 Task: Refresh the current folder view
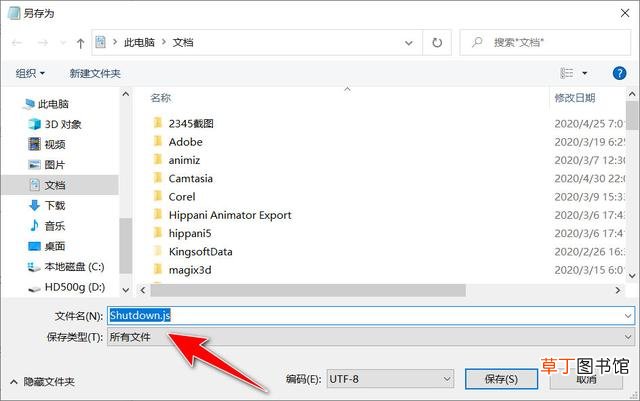(437, 42)
